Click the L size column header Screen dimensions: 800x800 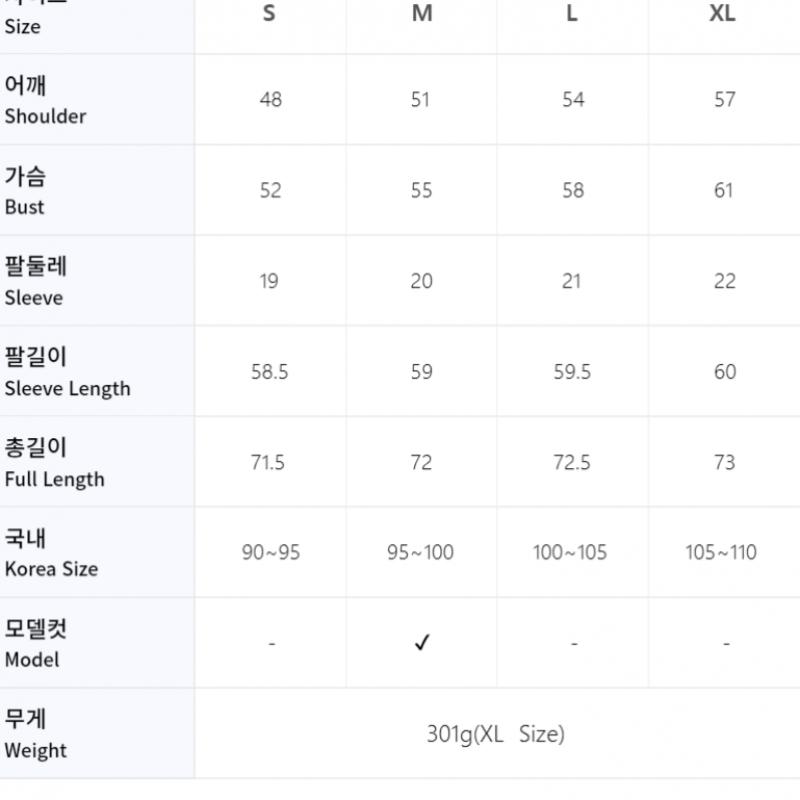point(572,14)
